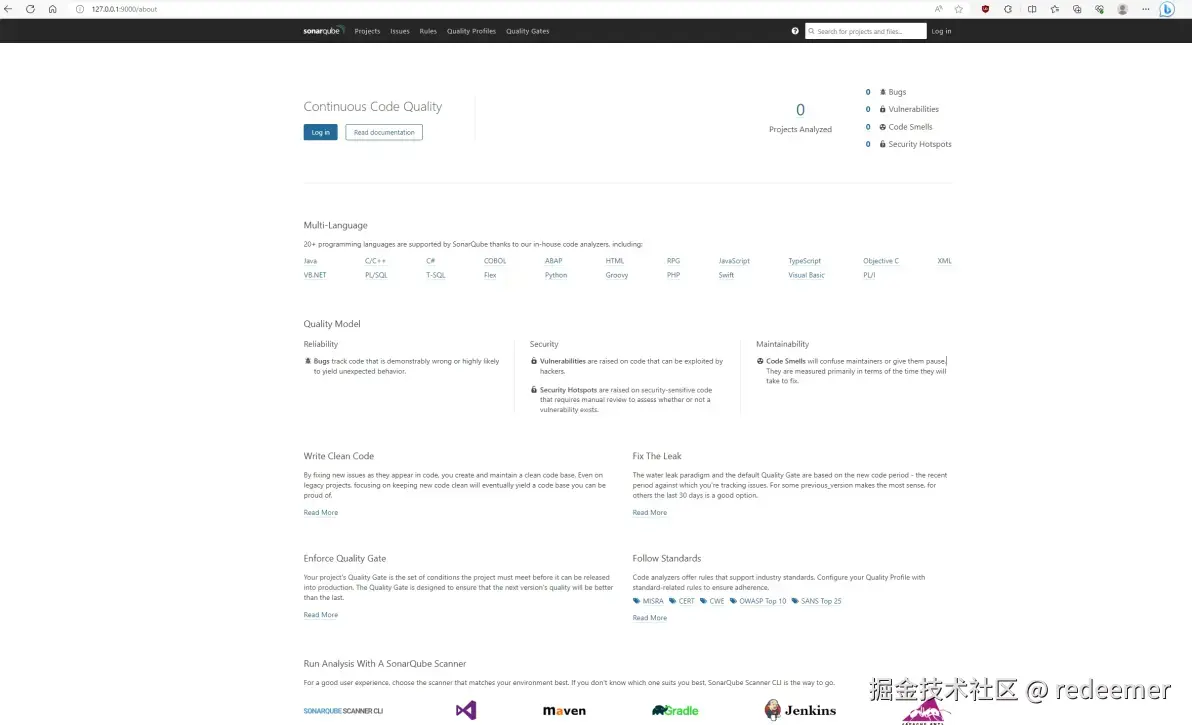Click the TypeScript language link
The height and width of the screenshot is (725, 1192).
[x=804, y=261]
